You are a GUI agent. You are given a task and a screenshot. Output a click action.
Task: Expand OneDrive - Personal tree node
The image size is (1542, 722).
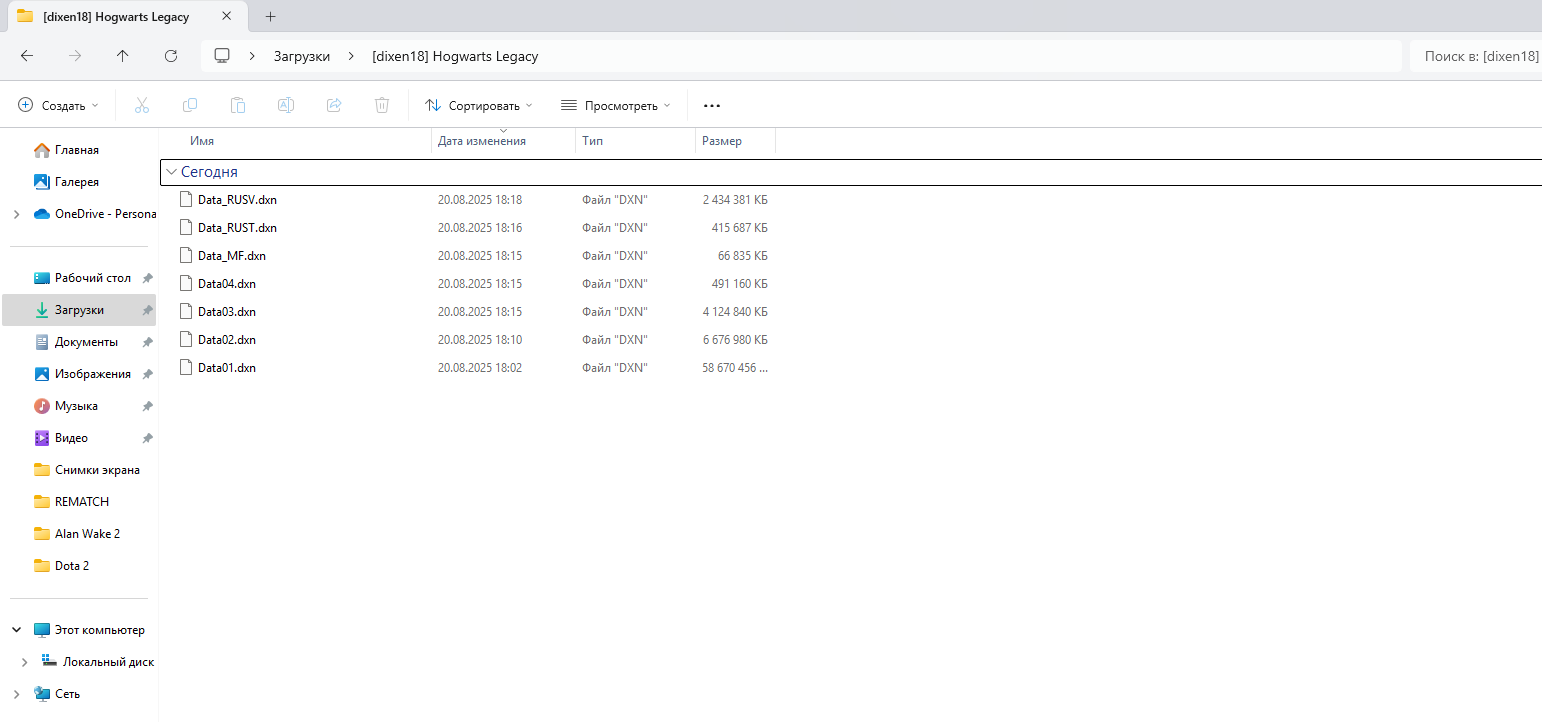[x=16, y=214]
